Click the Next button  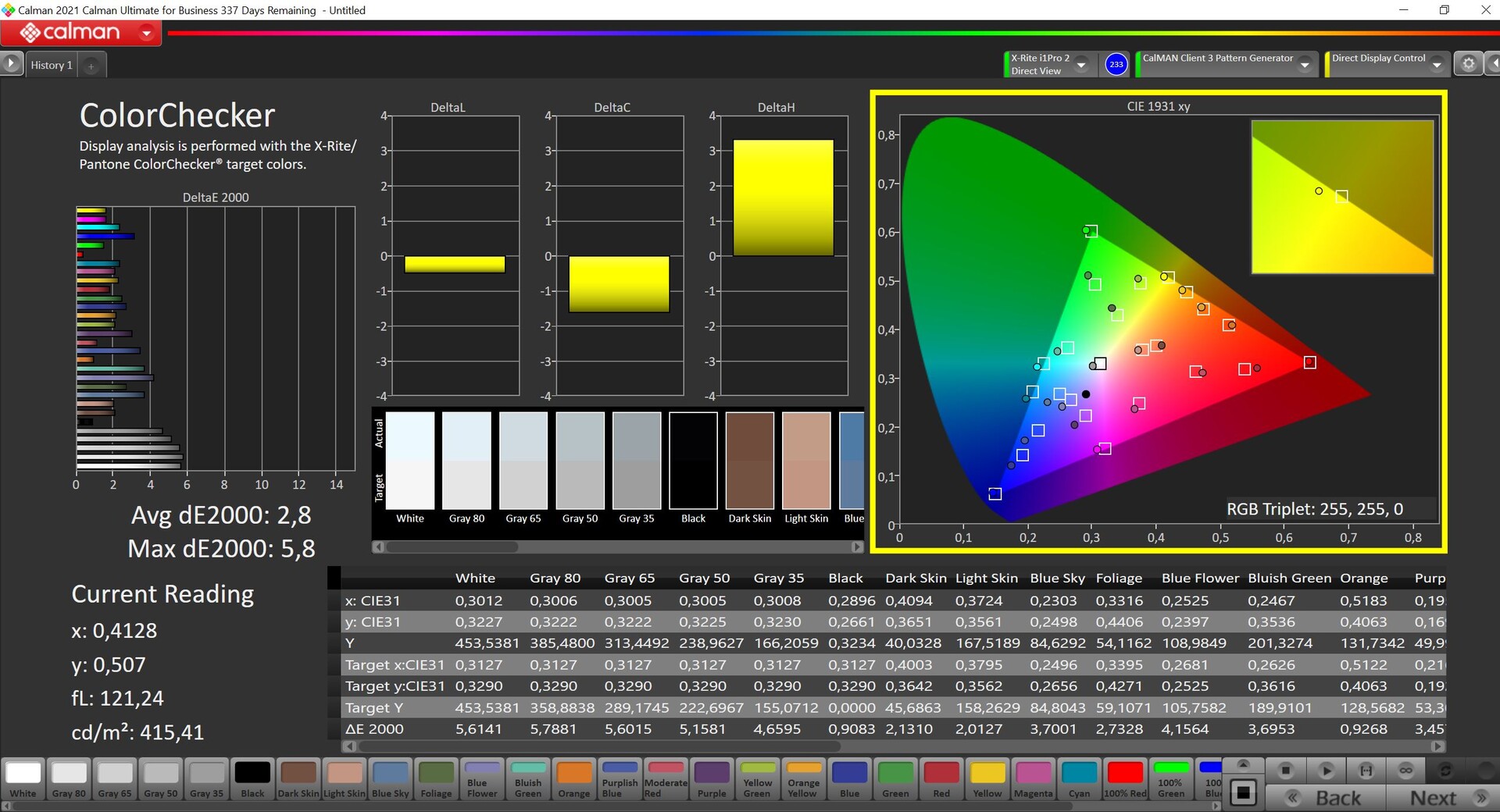click(x=1445, y=798)
